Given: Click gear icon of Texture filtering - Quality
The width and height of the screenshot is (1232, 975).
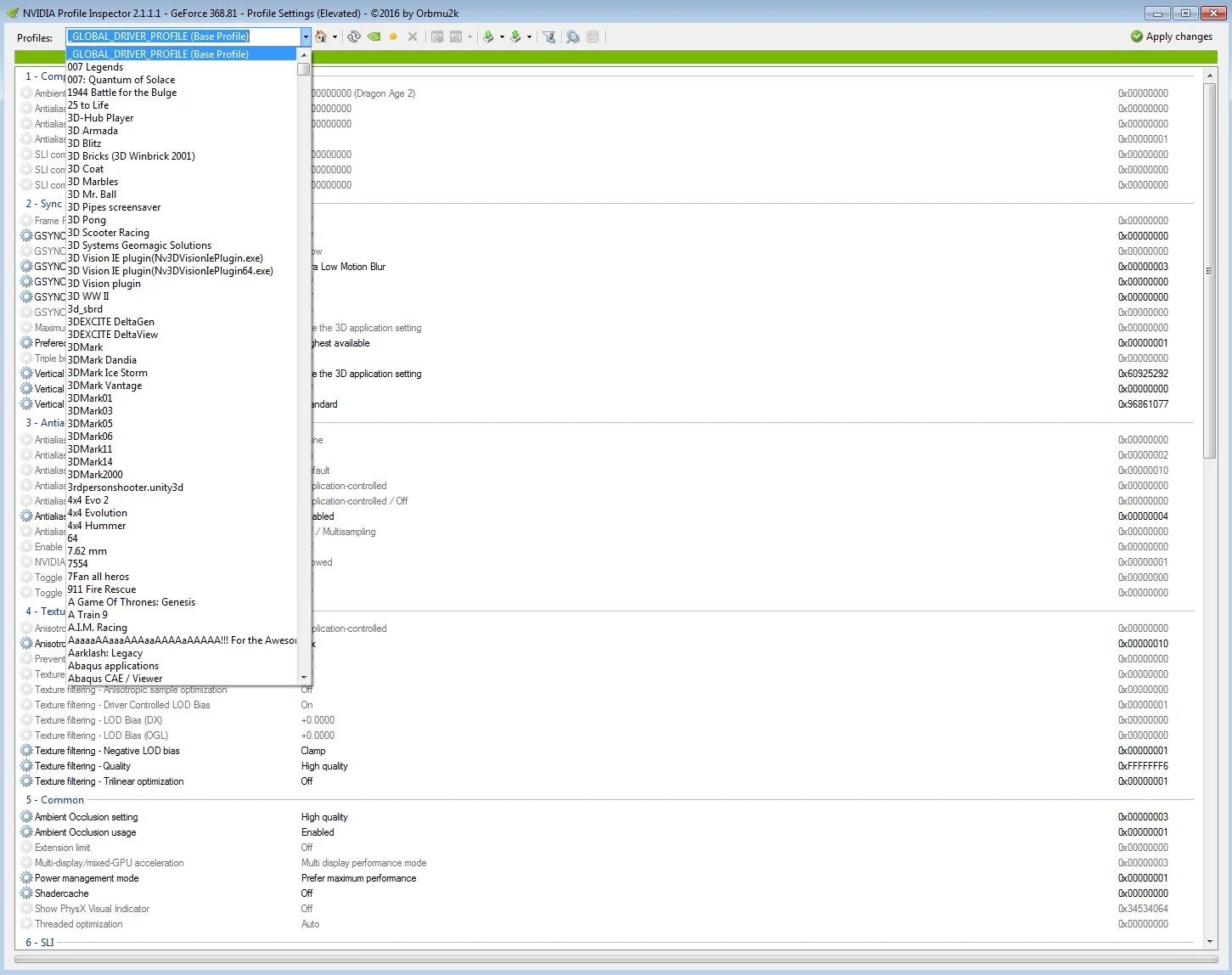Looking at the screenshot, I should point(26,766).
